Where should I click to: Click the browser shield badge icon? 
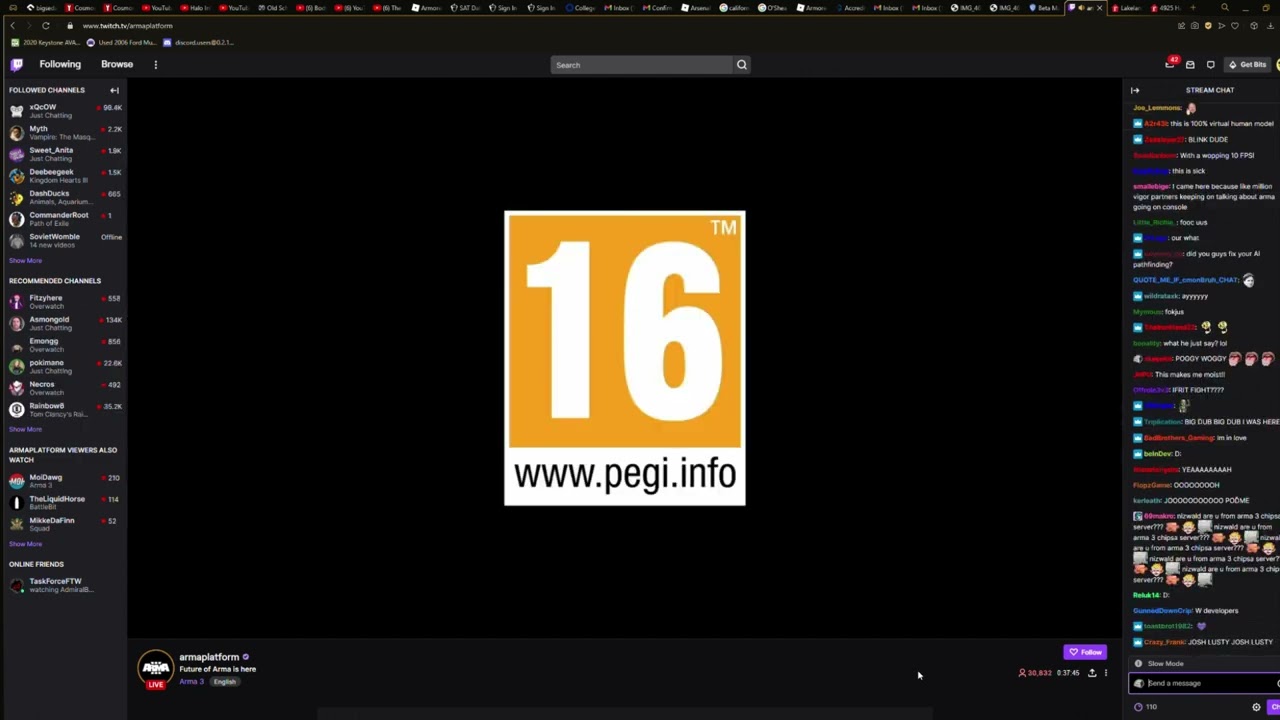1208,26
